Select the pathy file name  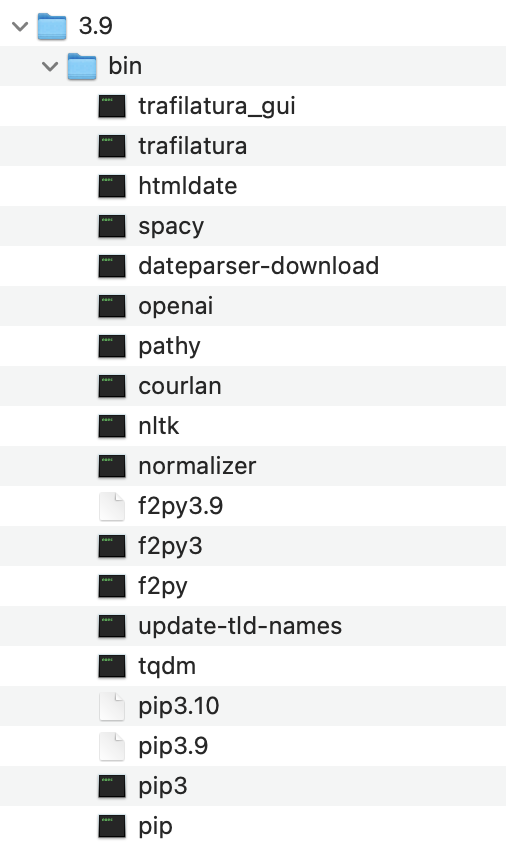coord(169,346)
